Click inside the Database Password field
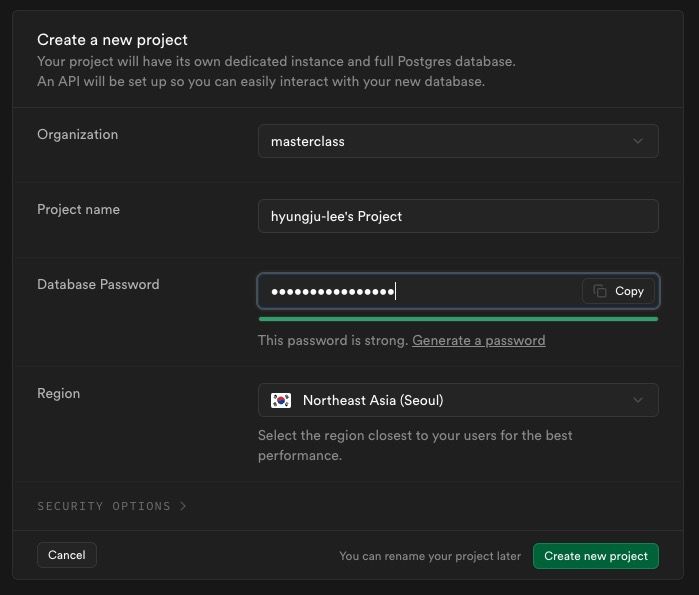 click(x=419, y=291)
